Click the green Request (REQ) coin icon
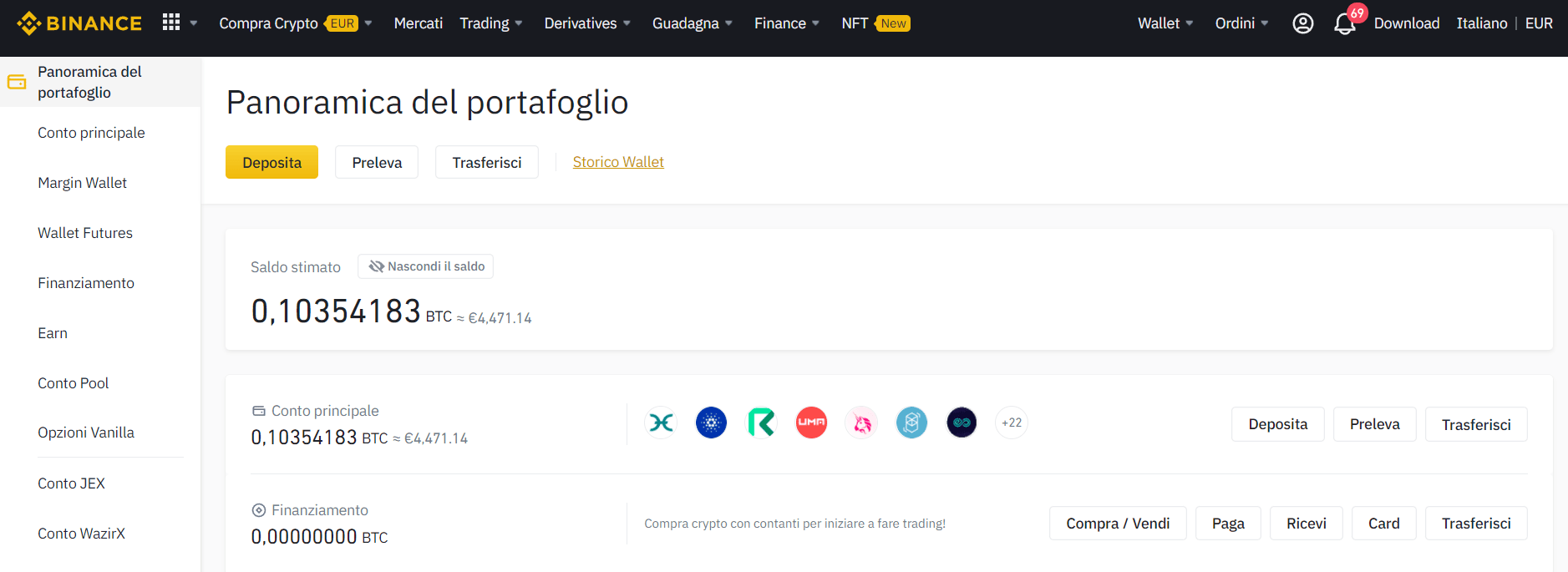Viewport: 1568px width, 572px height. pyautogui.click(x=762, y=423)
